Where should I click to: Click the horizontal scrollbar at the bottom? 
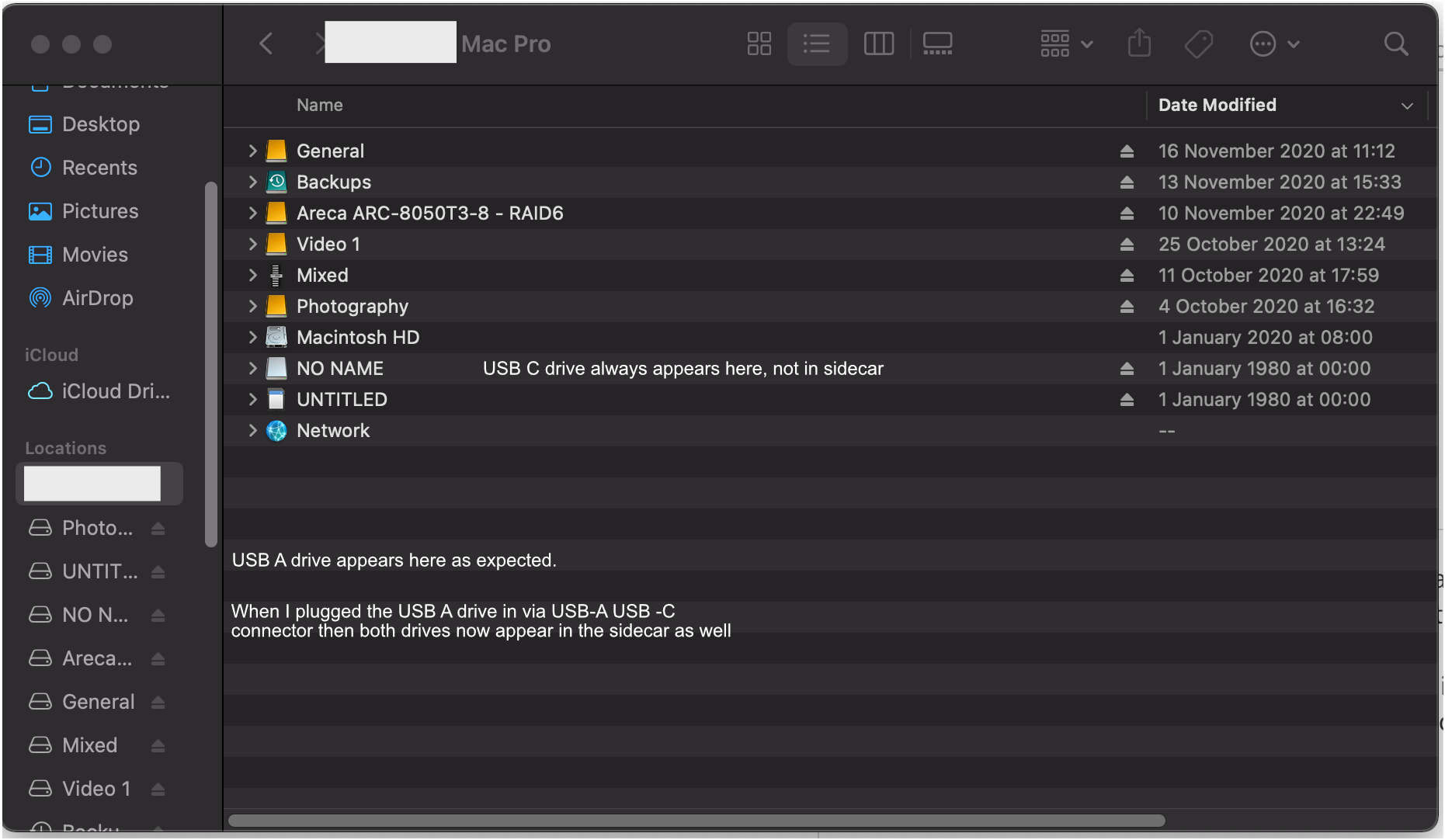coord(696,820)
